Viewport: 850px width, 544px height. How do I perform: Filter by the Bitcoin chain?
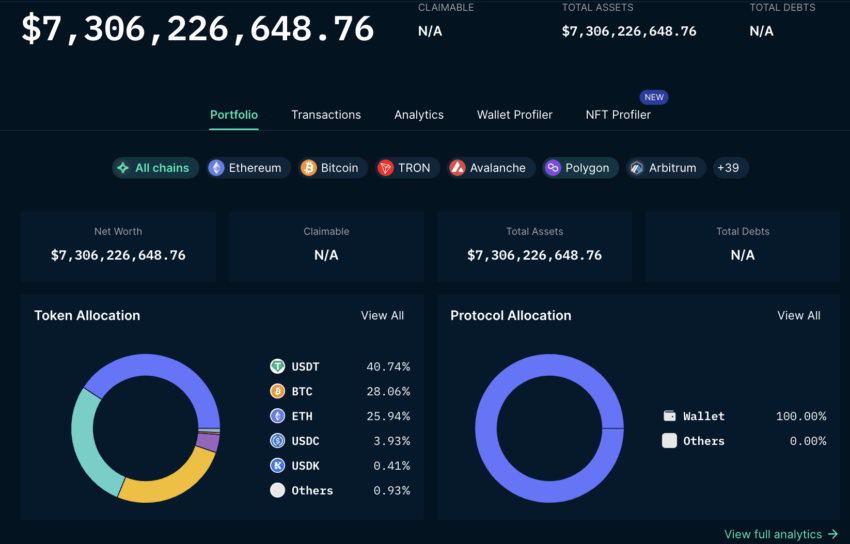[330, 168]
